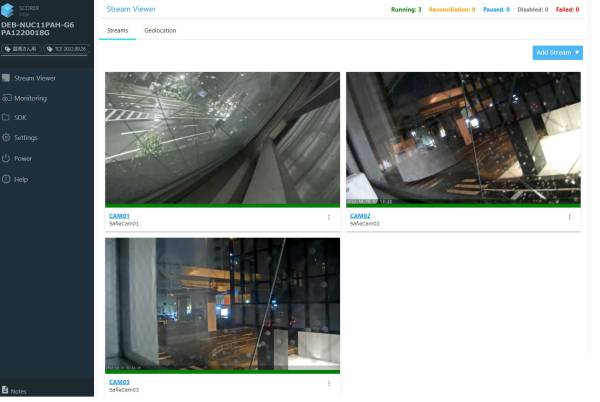Image resolution: width=600 pixels, height=402 pixels.
Task: Open Settings gear in sidebar
Action: coord(7,138)
